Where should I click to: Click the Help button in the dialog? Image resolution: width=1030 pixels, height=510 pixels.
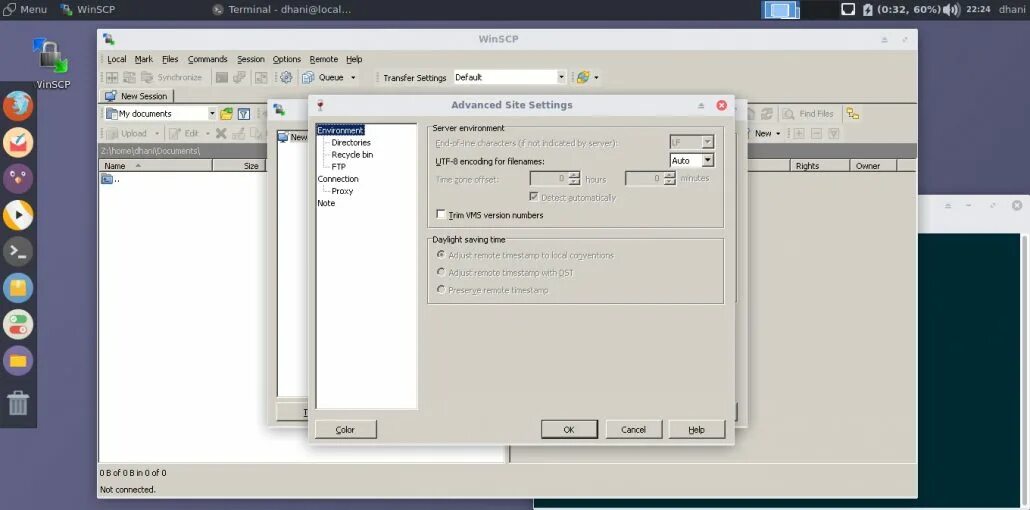tap(696, 430)
